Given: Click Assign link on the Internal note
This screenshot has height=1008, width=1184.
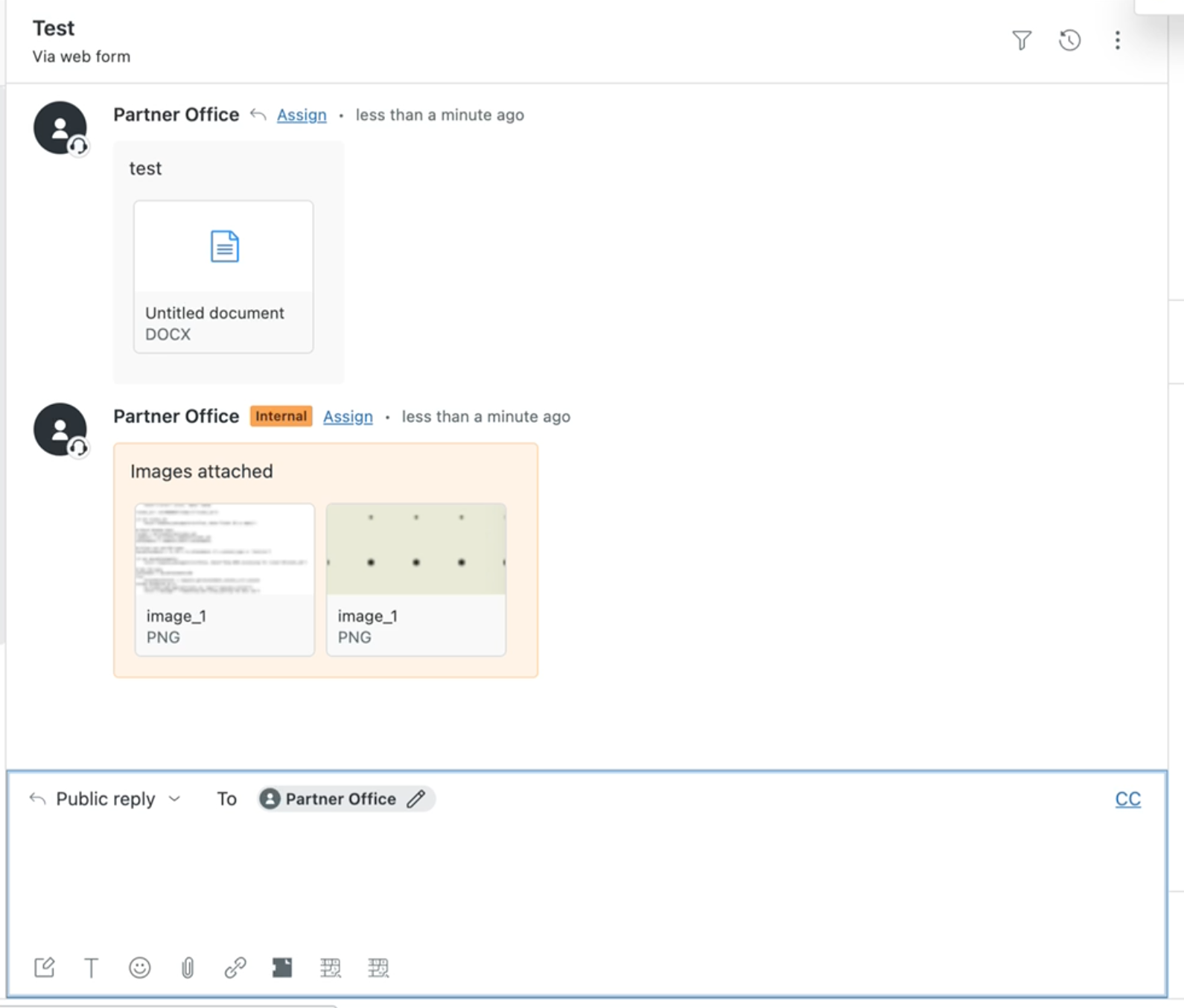Looking at the screenshot, I should 348,416.
